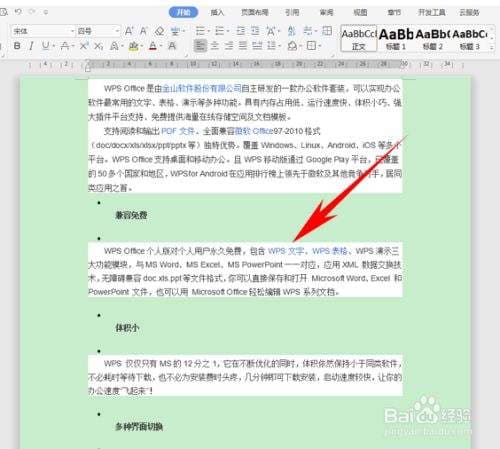Apply the text effects icon
The image size is (500, 449).
[x=114, y=46]
